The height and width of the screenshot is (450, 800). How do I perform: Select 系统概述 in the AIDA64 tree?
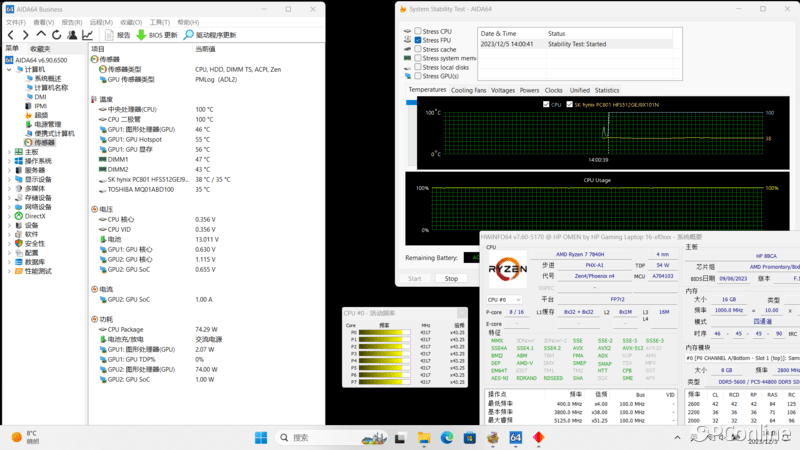43,78
